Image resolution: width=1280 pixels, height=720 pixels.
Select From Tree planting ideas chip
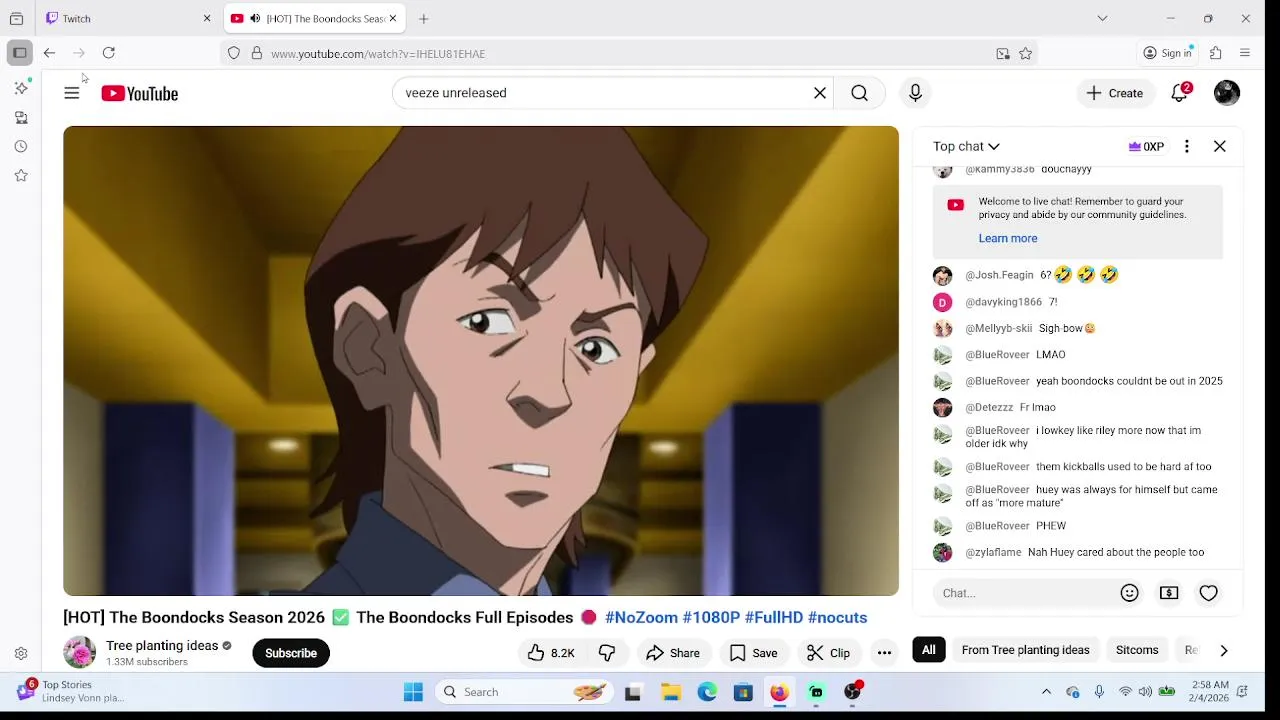tap(1025, 650)
